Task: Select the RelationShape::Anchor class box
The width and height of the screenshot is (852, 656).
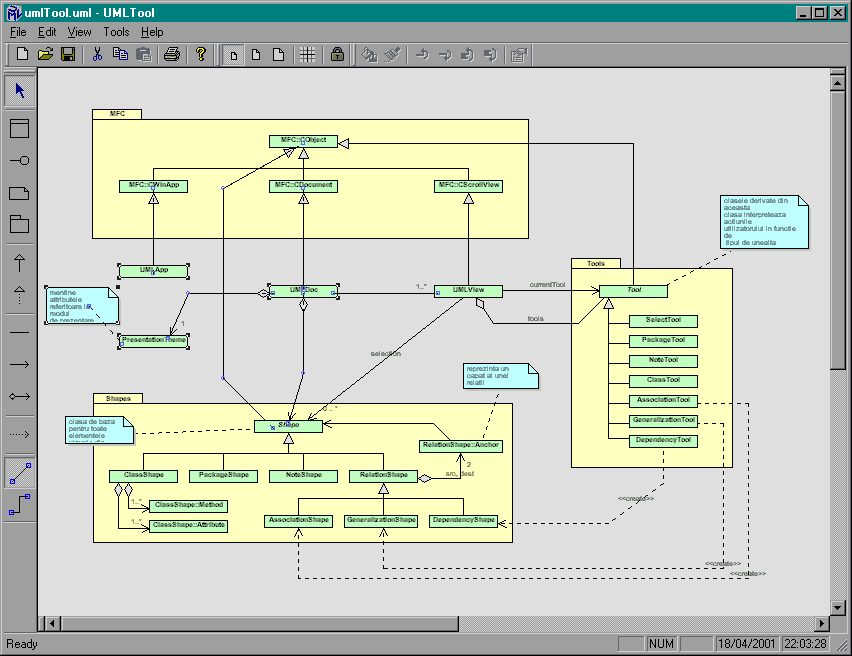Action: coord(461,446)
